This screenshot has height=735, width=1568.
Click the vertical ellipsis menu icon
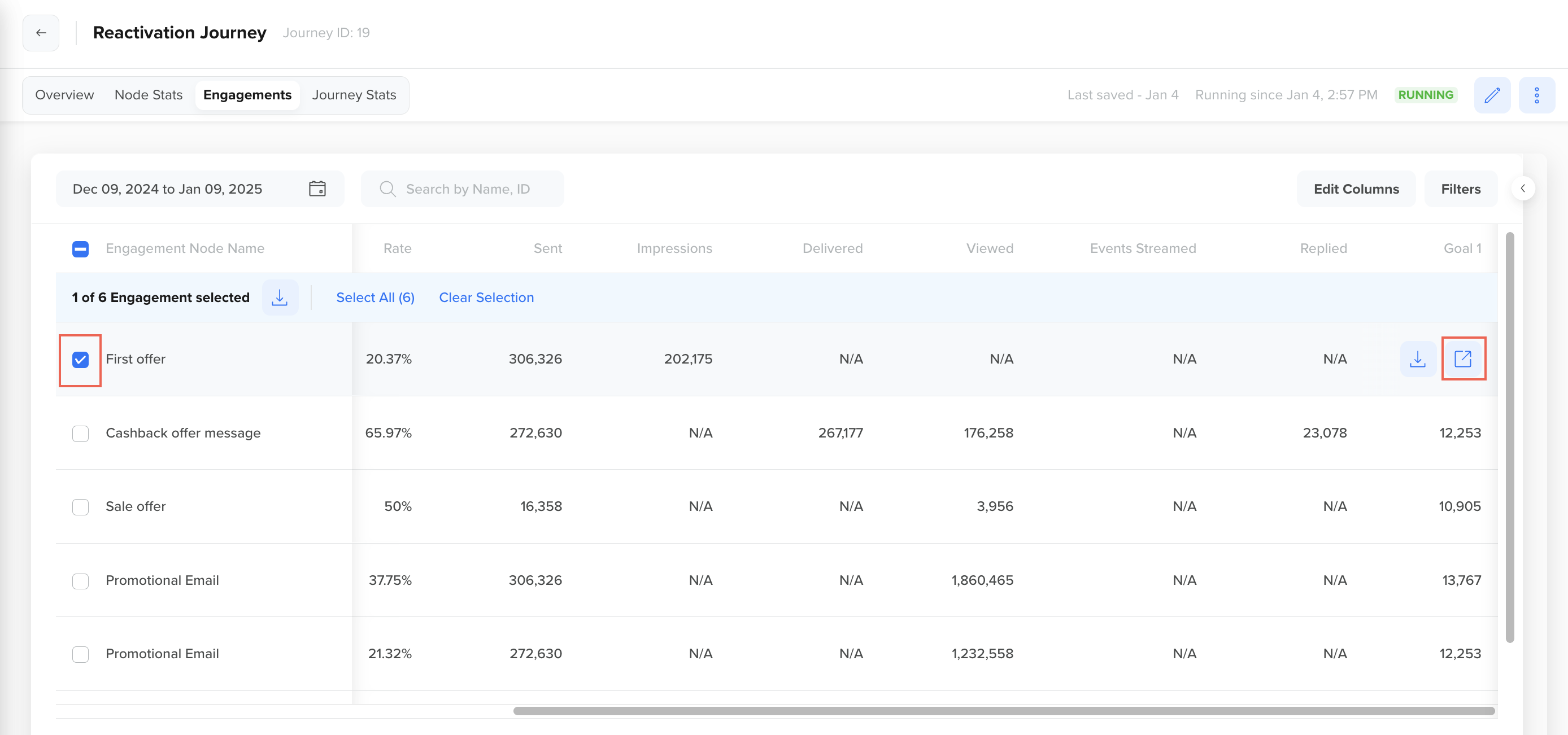click(1537, 94)
